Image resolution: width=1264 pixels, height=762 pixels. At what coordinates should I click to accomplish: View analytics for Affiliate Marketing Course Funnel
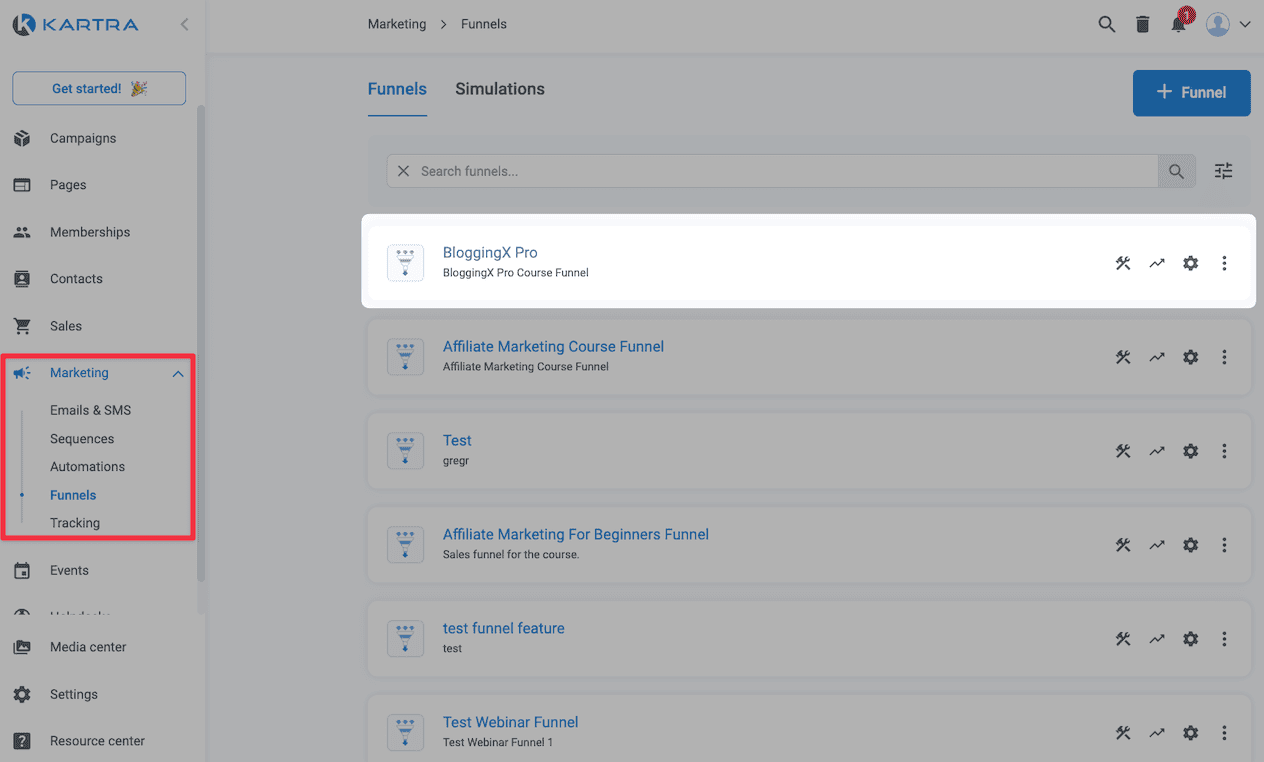click(1157, 357)
